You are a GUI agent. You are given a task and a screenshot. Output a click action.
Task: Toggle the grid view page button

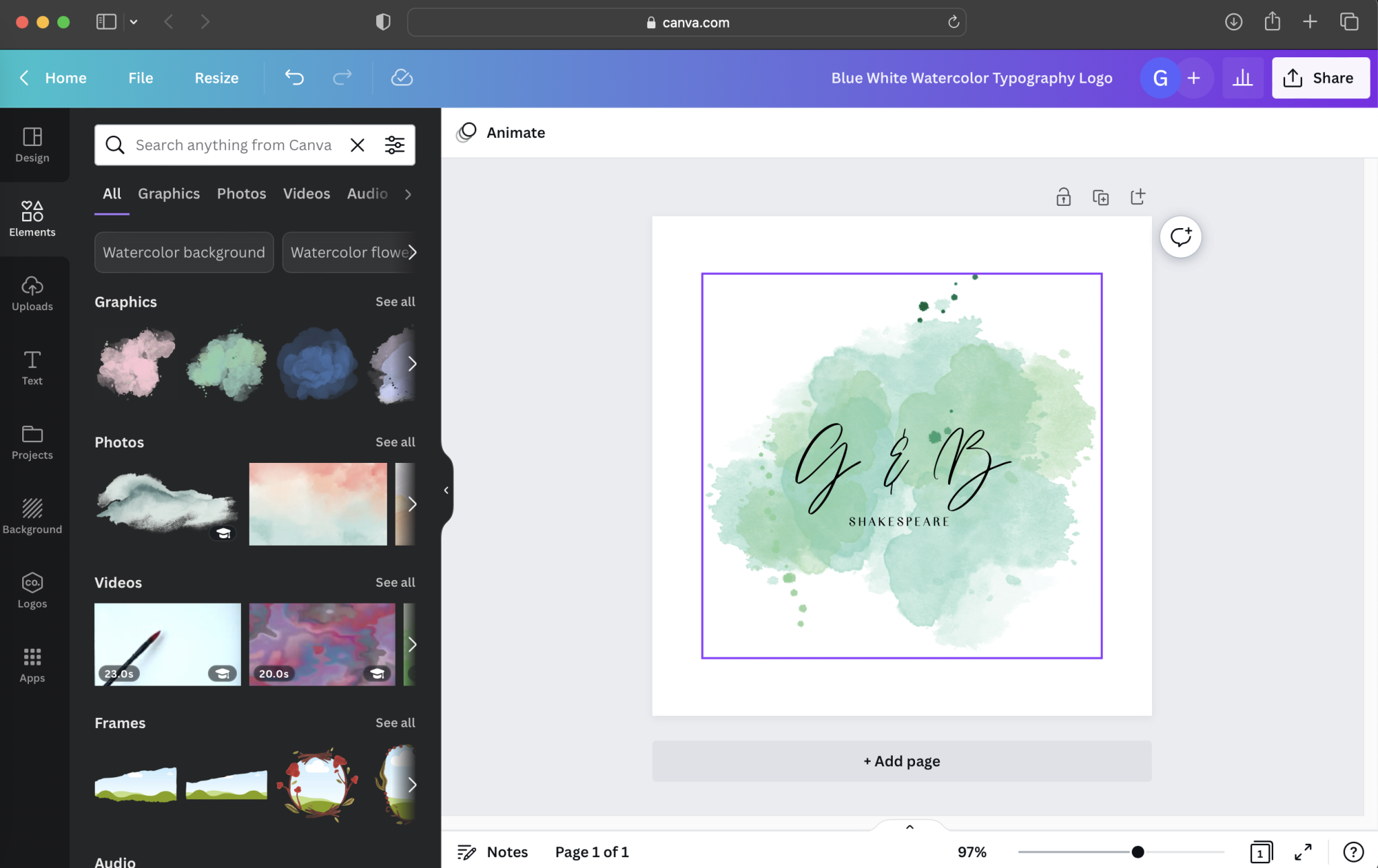(x=1260, y=852)
